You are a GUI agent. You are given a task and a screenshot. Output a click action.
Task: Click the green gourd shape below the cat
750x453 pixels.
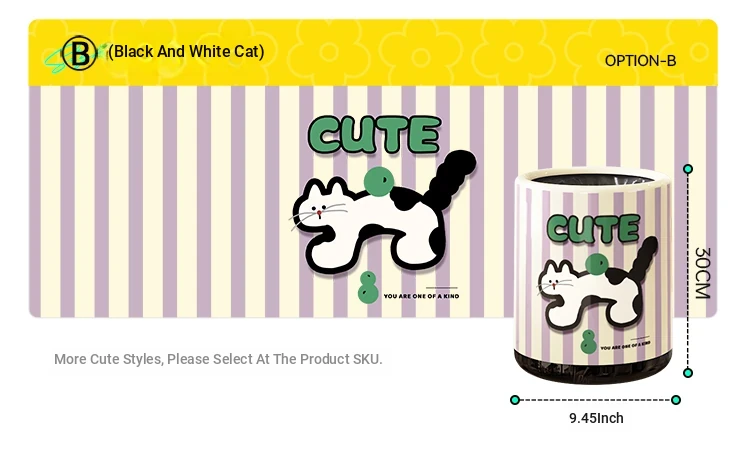point(368,287)
